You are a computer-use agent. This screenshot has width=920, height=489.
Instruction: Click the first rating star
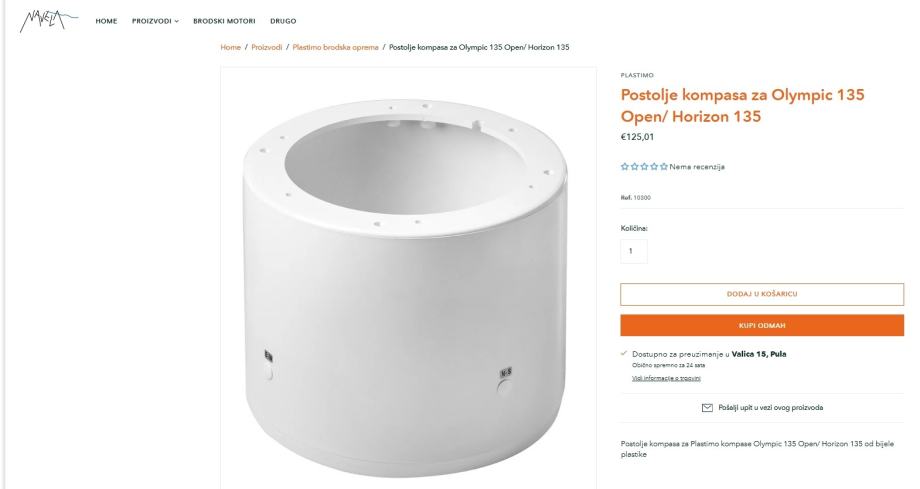625,167
